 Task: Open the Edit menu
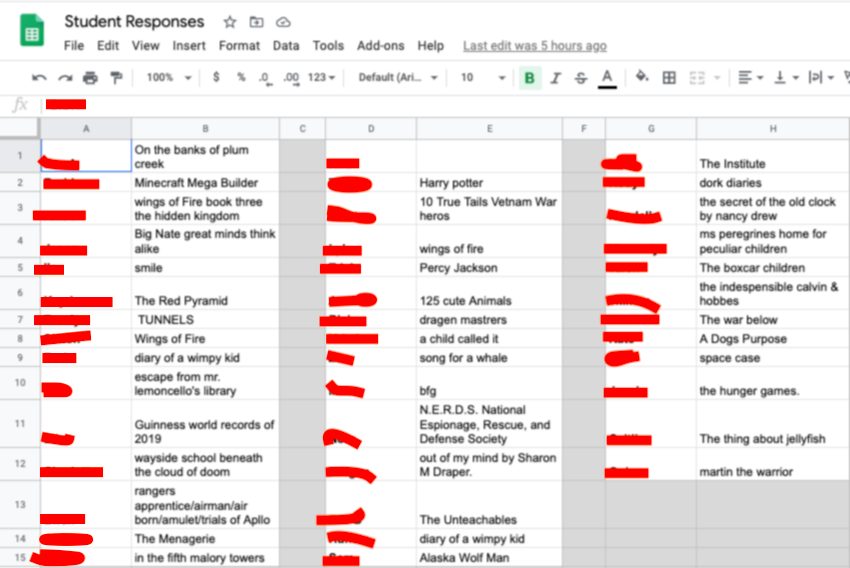click(108, 46)
